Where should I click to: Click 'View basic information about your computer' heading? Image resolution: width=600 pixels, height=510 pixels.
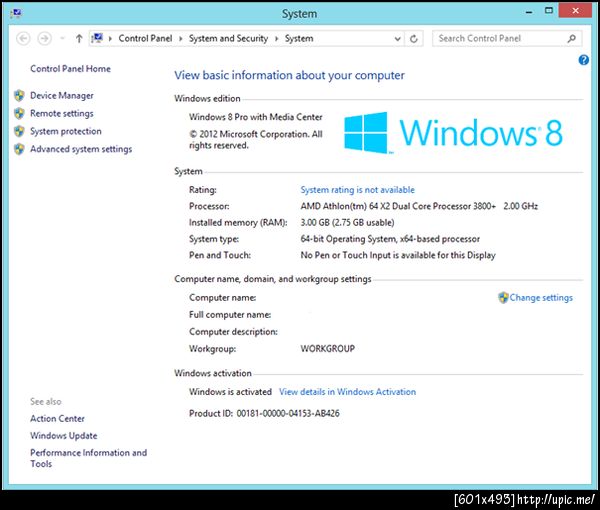289,75
